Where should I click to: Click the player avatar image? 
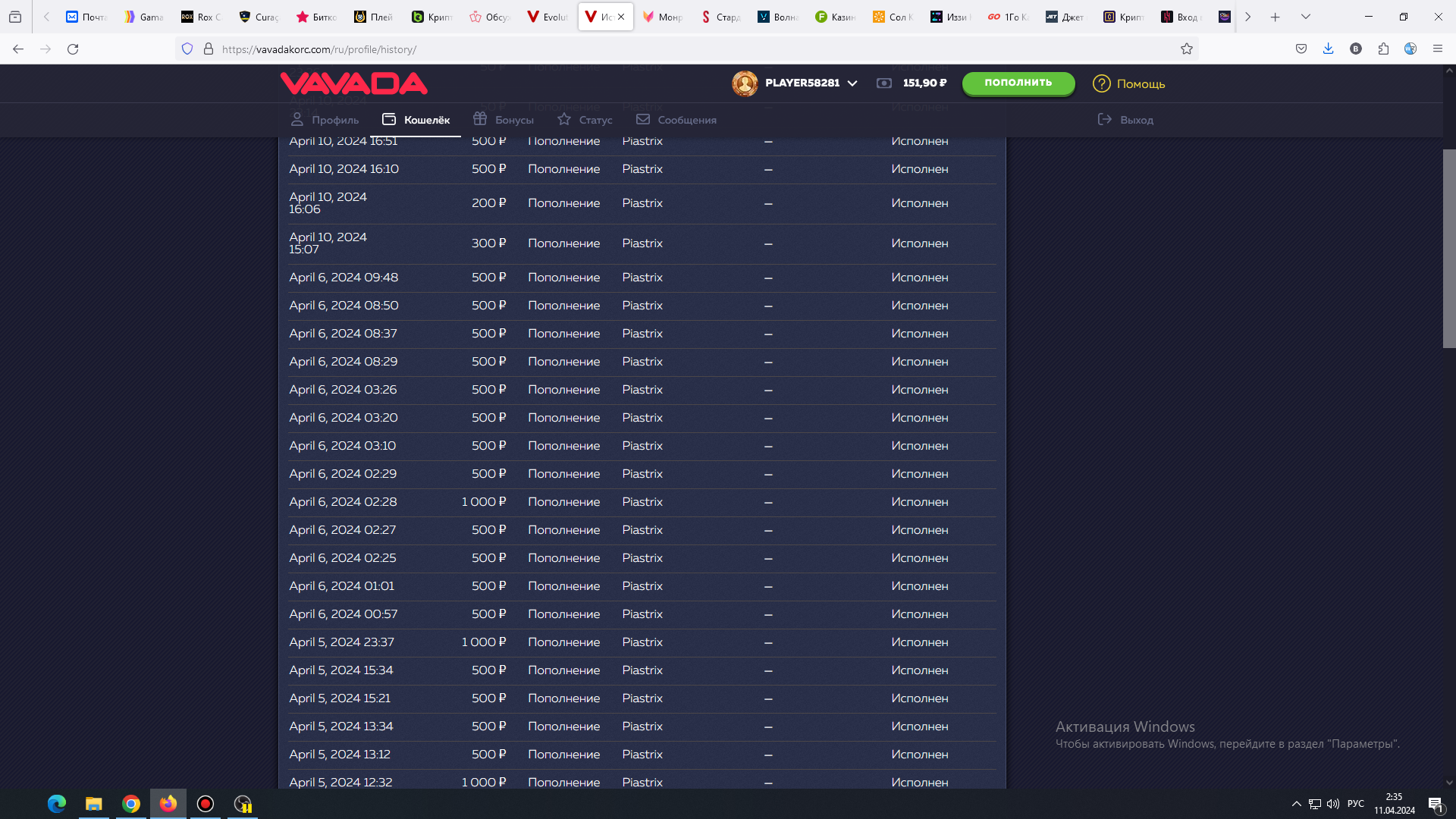pyautogui.click(x=745, y=83)
